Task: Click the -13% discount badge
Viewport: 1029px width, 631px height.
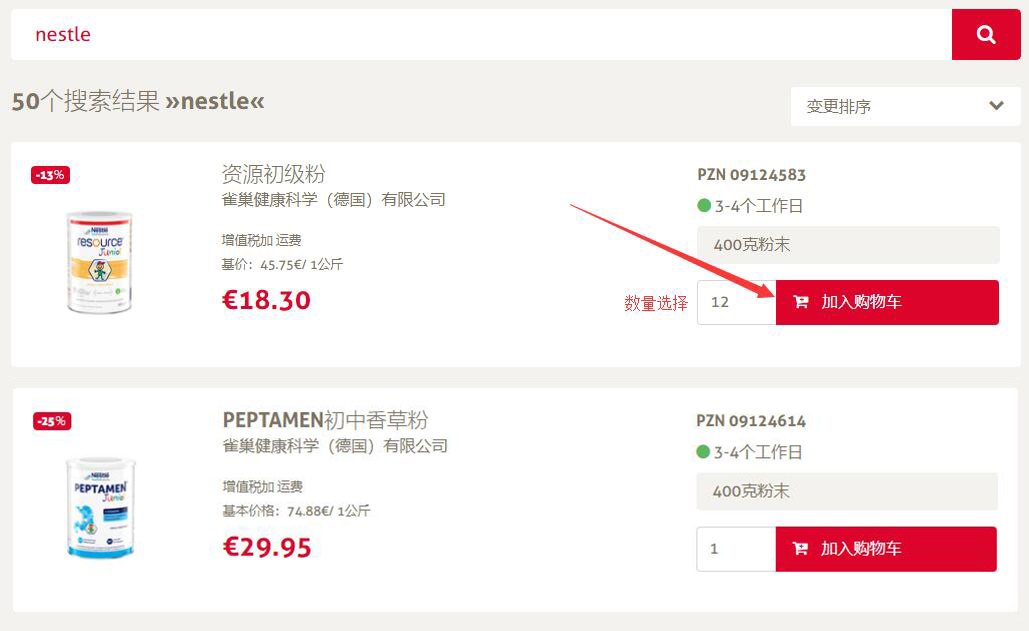Action: tap(51, 175)
